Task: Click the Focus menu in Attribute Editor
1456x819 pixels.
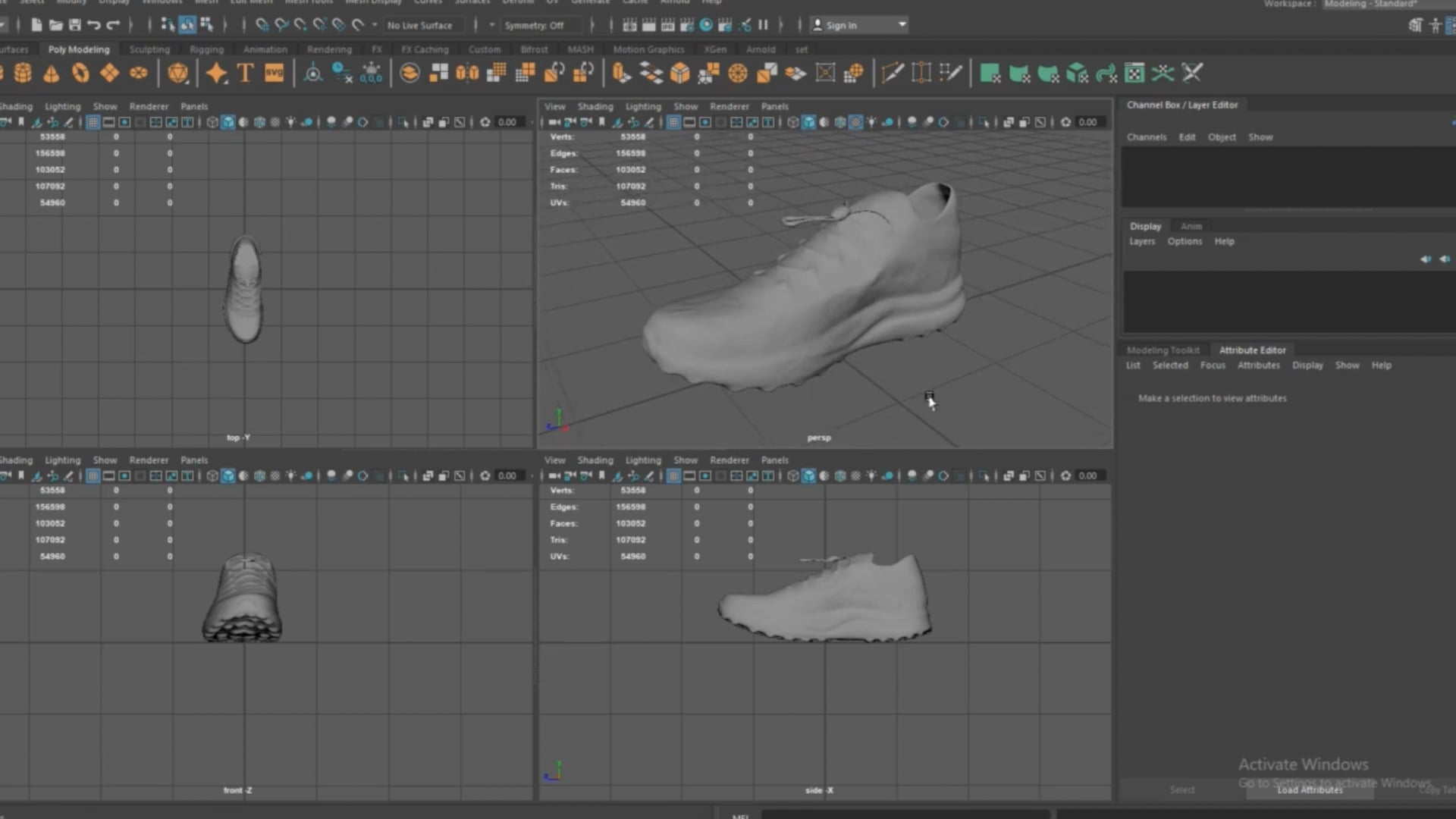Action: point(1212,366)
